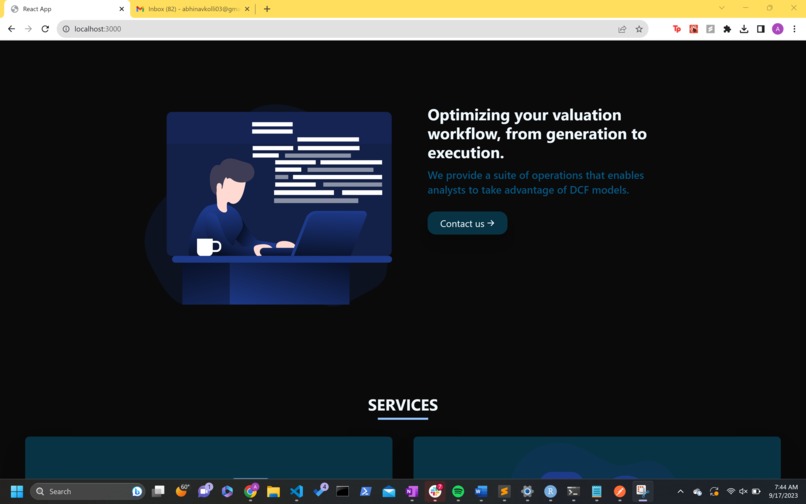Click the SERVICES heading
Screen dimensions: 806x504
403,405
